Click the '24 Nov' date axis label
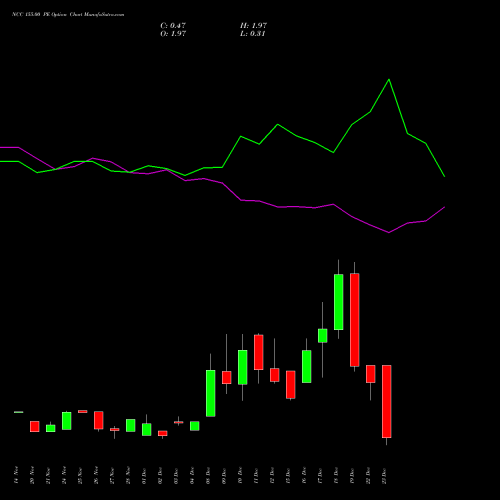This screenshot has width=500, height=500. [64, 475]
